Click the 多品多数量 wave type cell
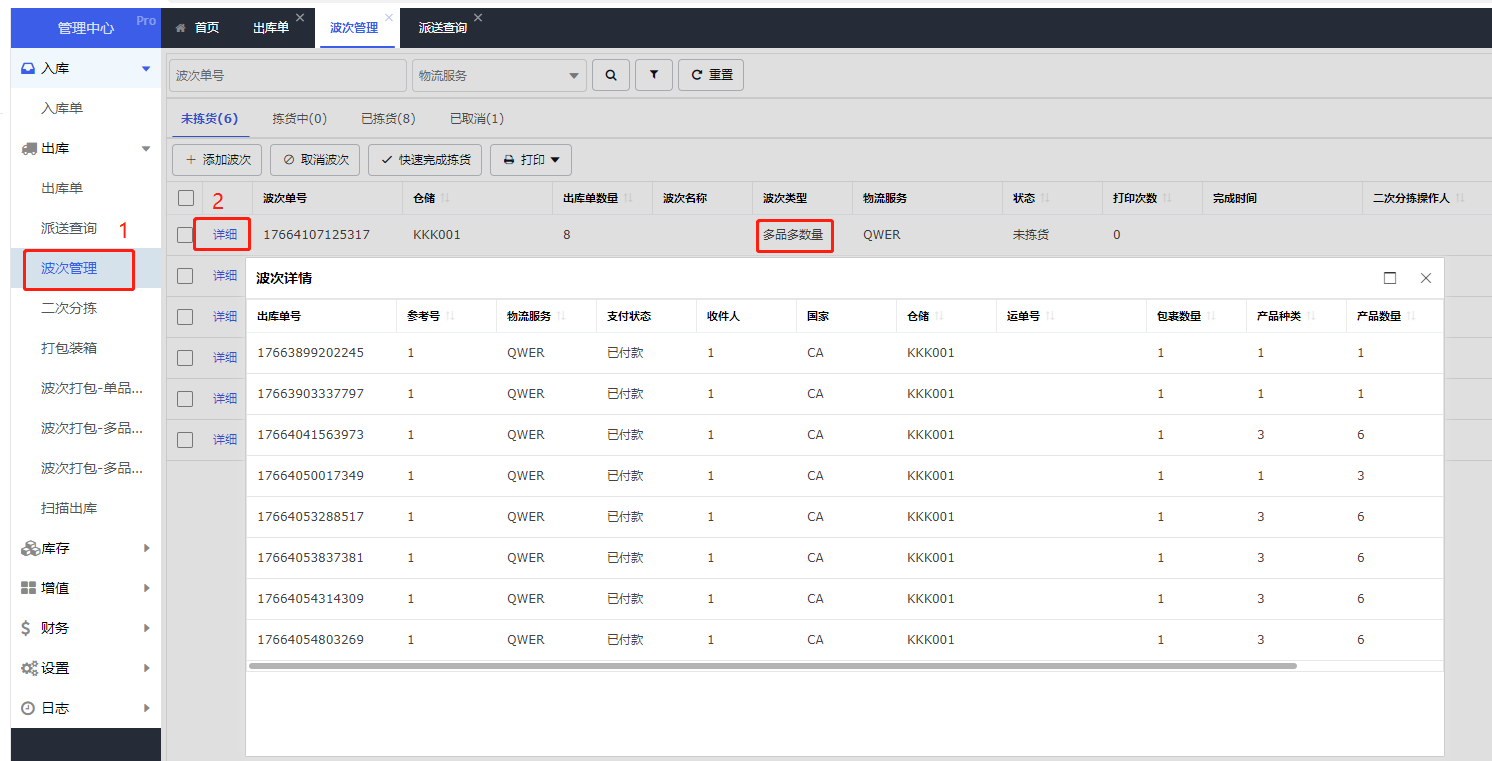This screenshot has width=1492, height=761. point(793,235)
